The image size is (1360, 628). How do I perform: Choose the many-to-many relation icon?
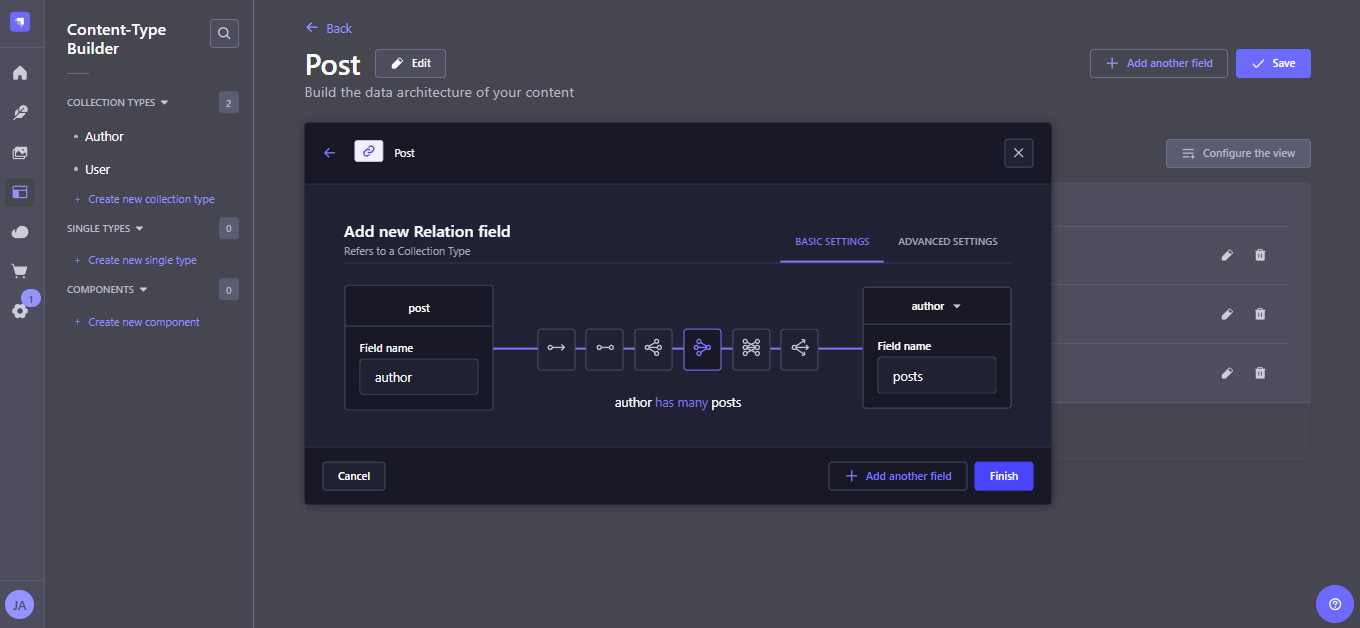point(751,348)
